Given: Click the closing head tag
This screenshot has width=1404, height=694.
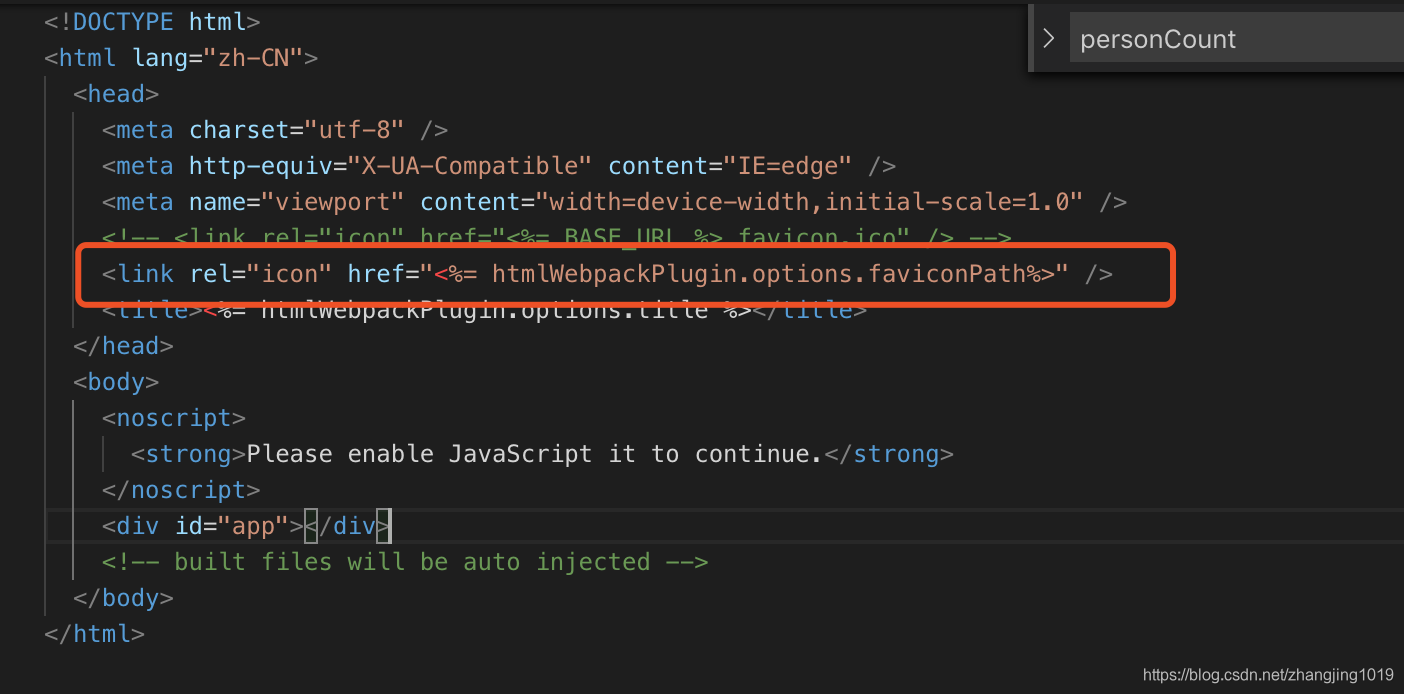Looking at the screenshot, I should [124, 346].
